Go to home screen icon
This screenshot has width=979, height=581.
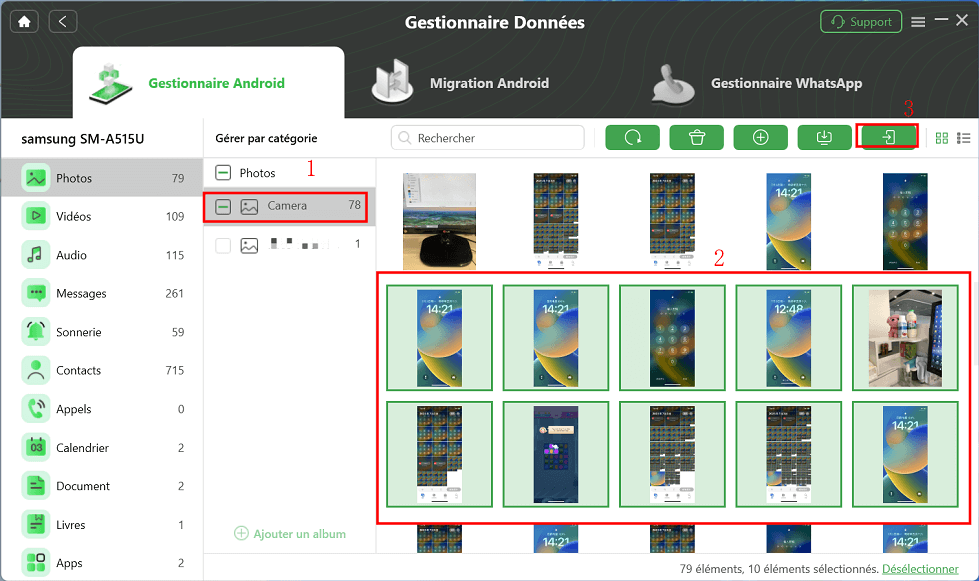click(x=24, y=22)
